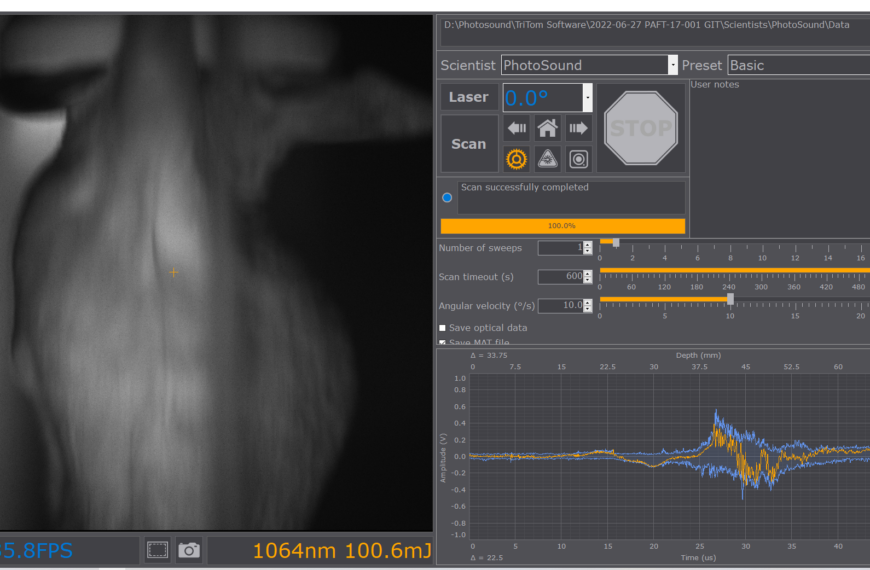This screenshot has width=870, height=570.
Task: Click the camera snapshot icon
Action: pos(189,549)
